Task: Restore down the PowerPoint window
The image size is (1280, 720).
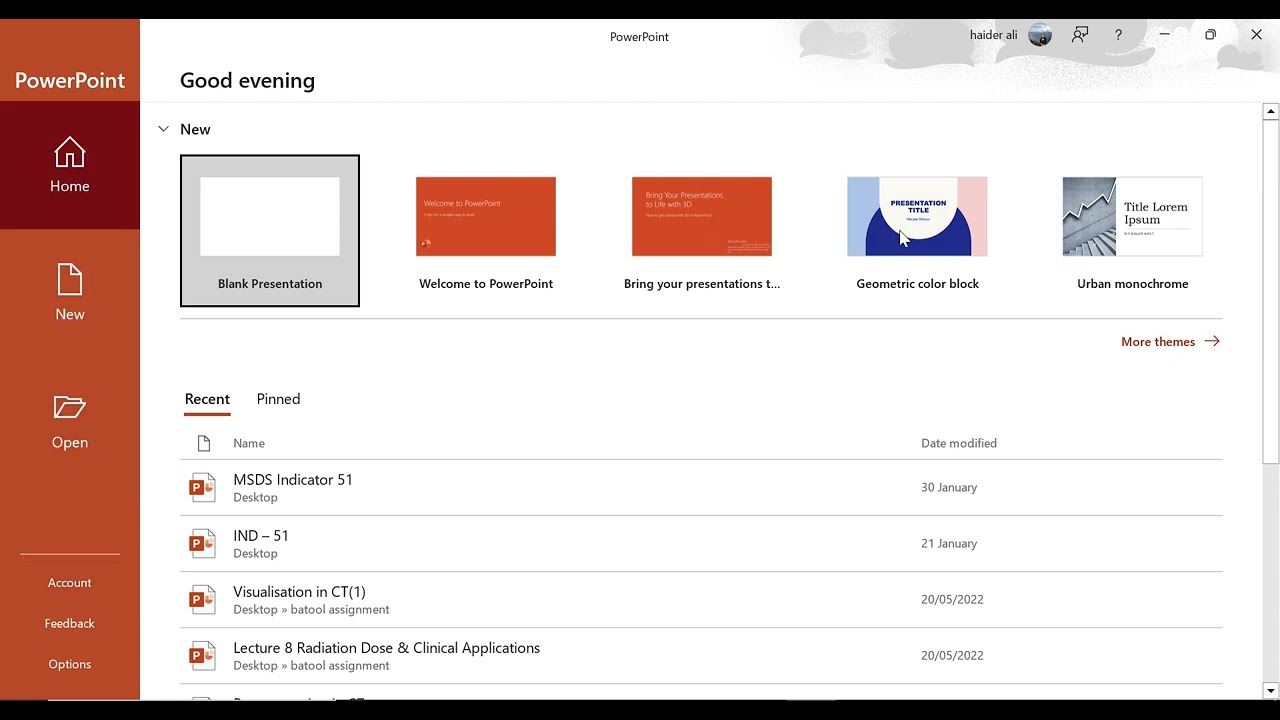Action: click(x=1210, y=35)
